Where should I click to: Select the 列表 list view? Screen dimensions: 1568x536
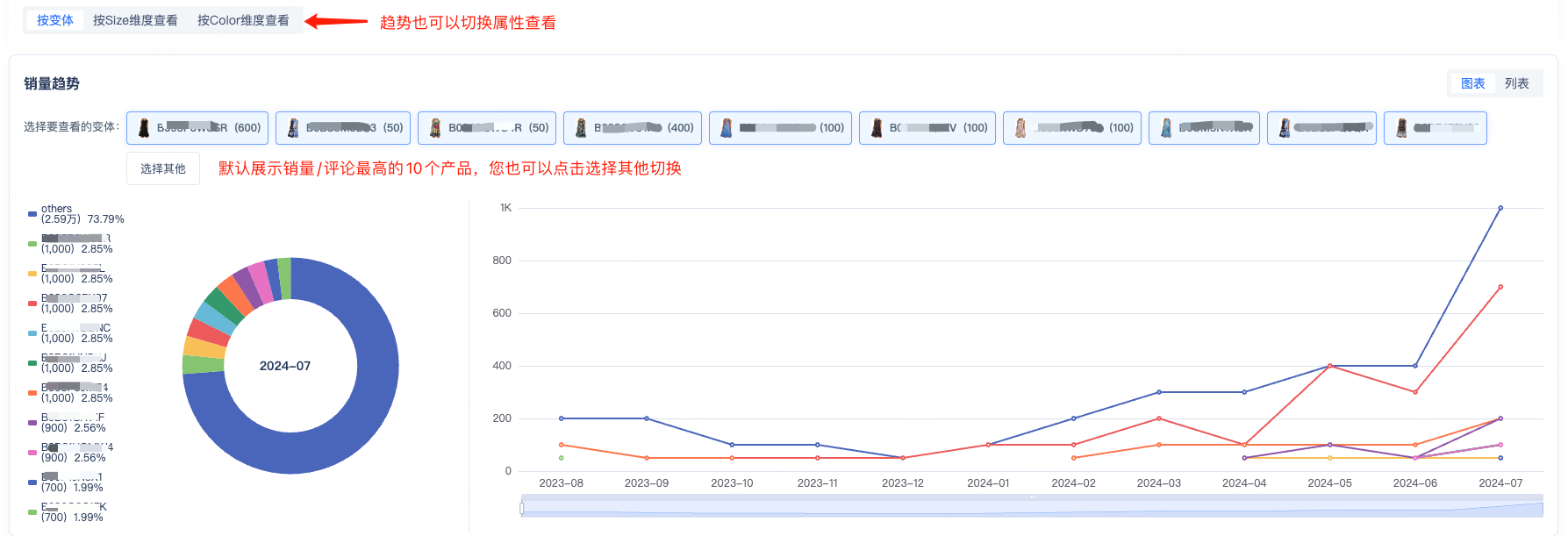tap(1516, 83)
